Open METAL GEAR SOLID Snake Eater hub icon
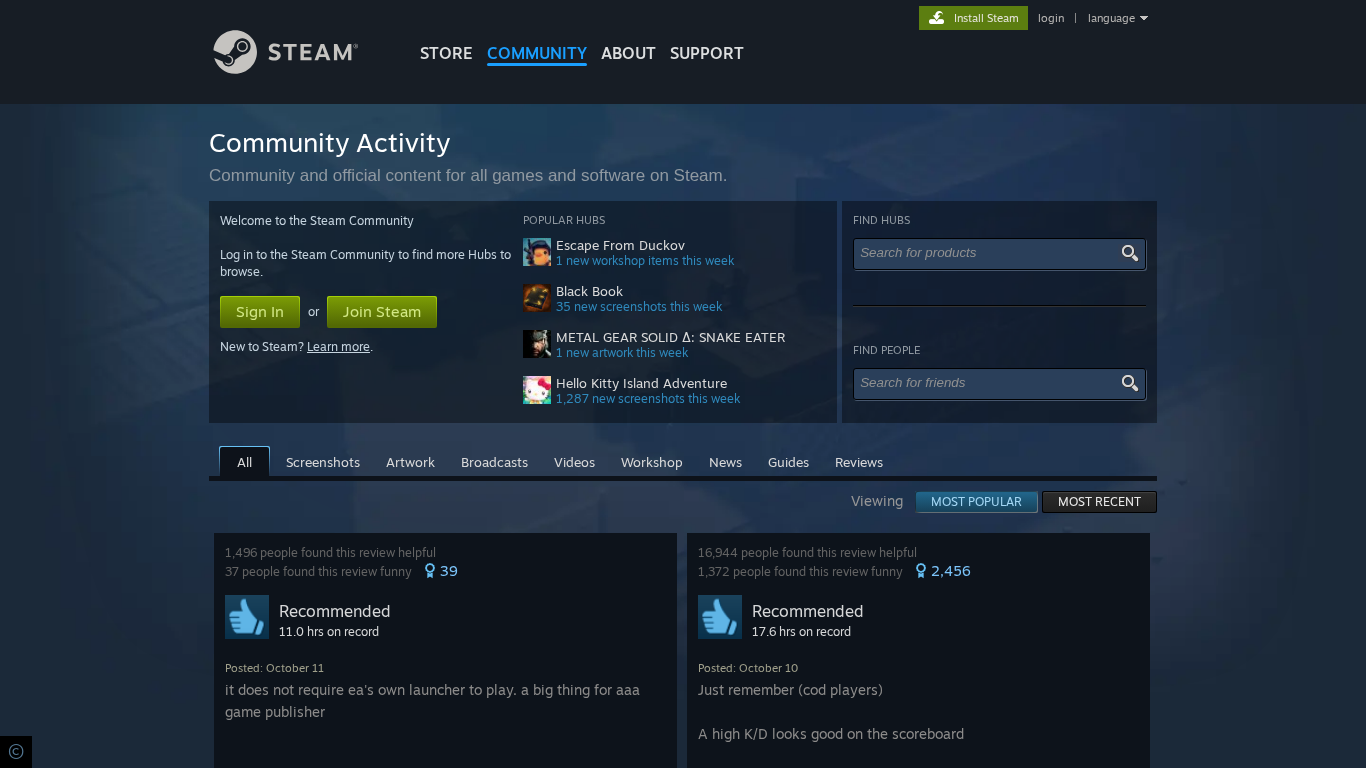 click(x=537, y=344)
